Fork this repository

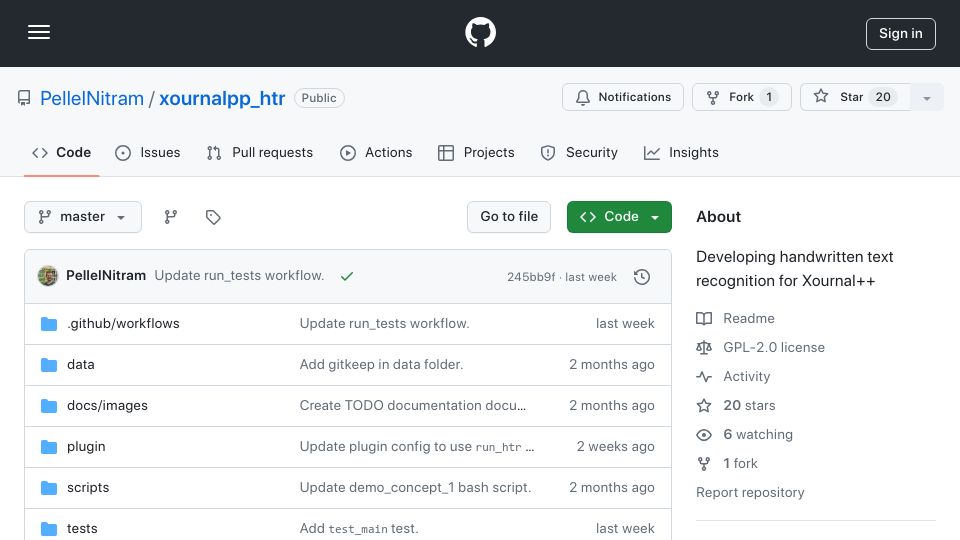(741, 97)
